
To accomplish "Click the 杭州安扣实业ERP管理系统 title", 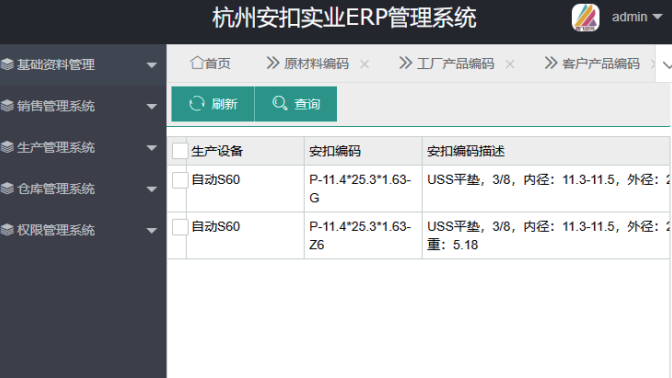I will pyautogui.click(x=344, y=18).
